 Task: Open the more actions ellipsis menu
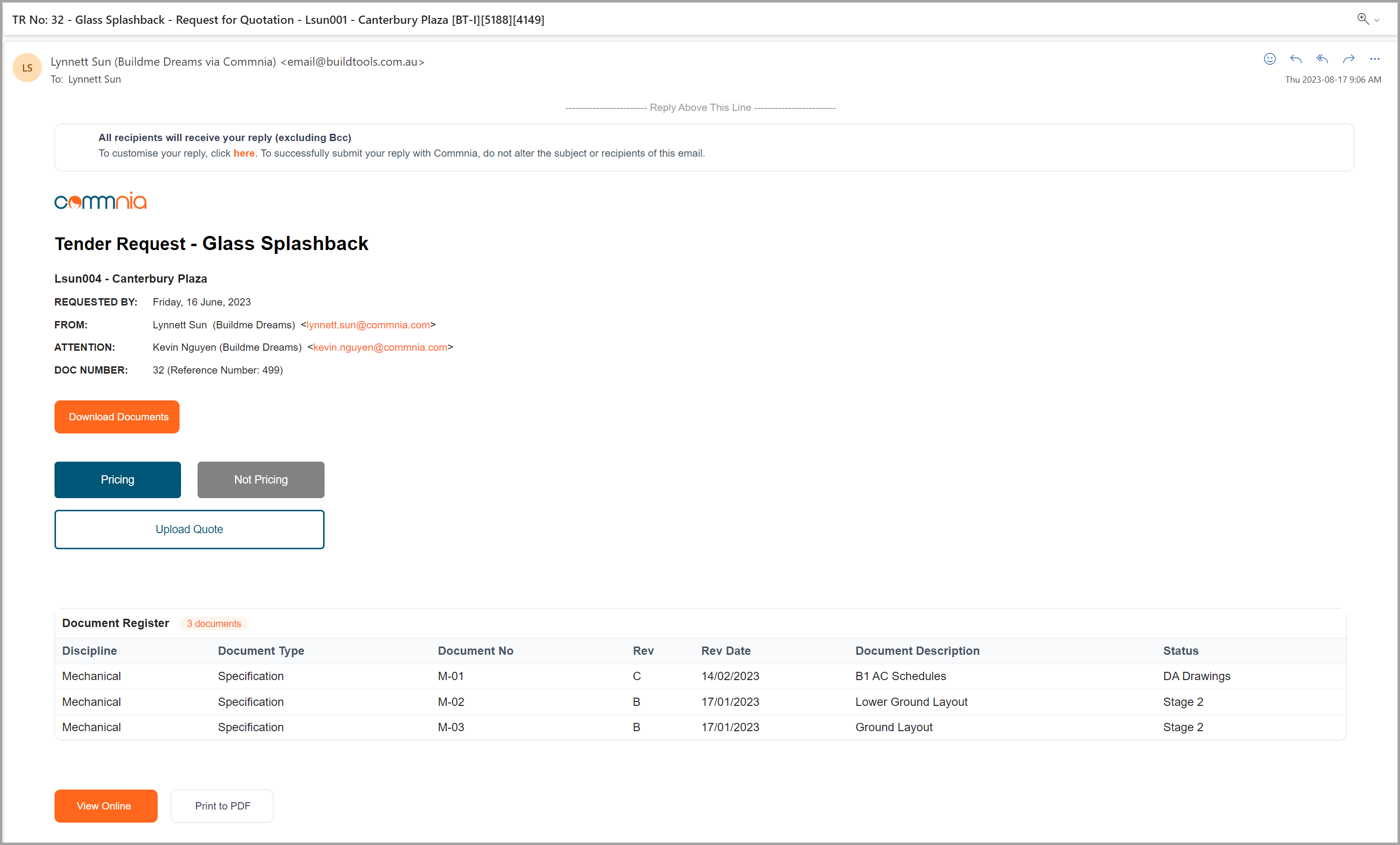coord(1374,59)
